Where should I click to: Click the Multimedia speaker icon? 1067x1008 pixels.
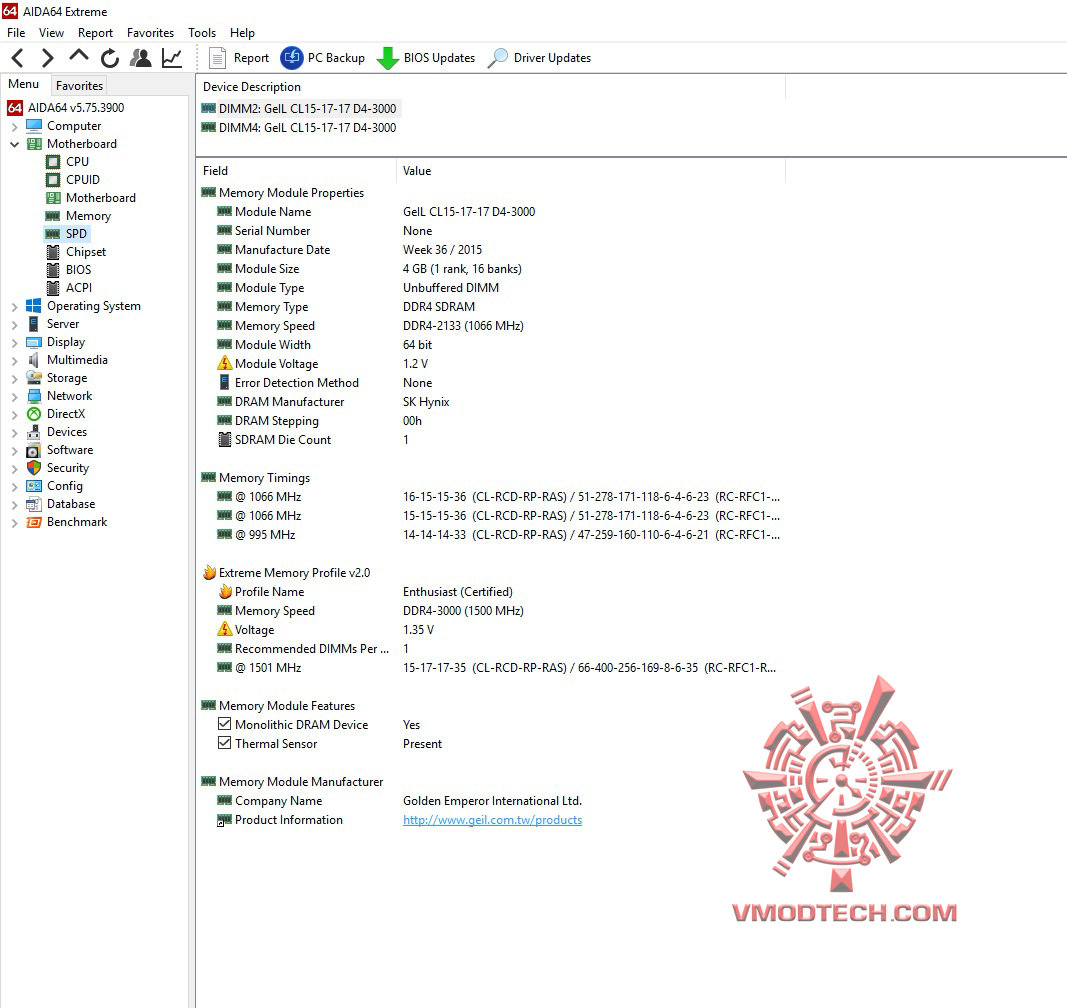(34, 360)
